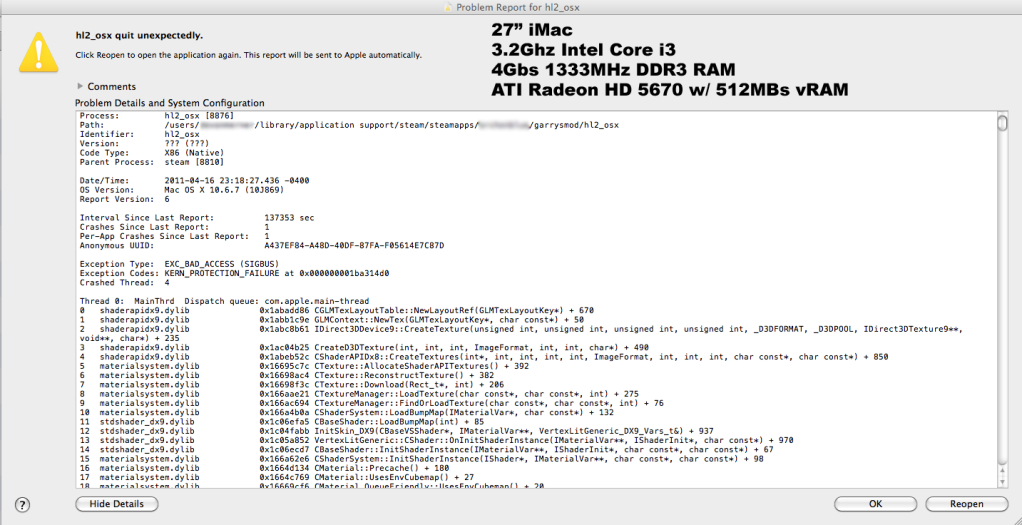Click the Anonymous UUID value
This screenshot has height=525, width=1022.
pos(354,245)
